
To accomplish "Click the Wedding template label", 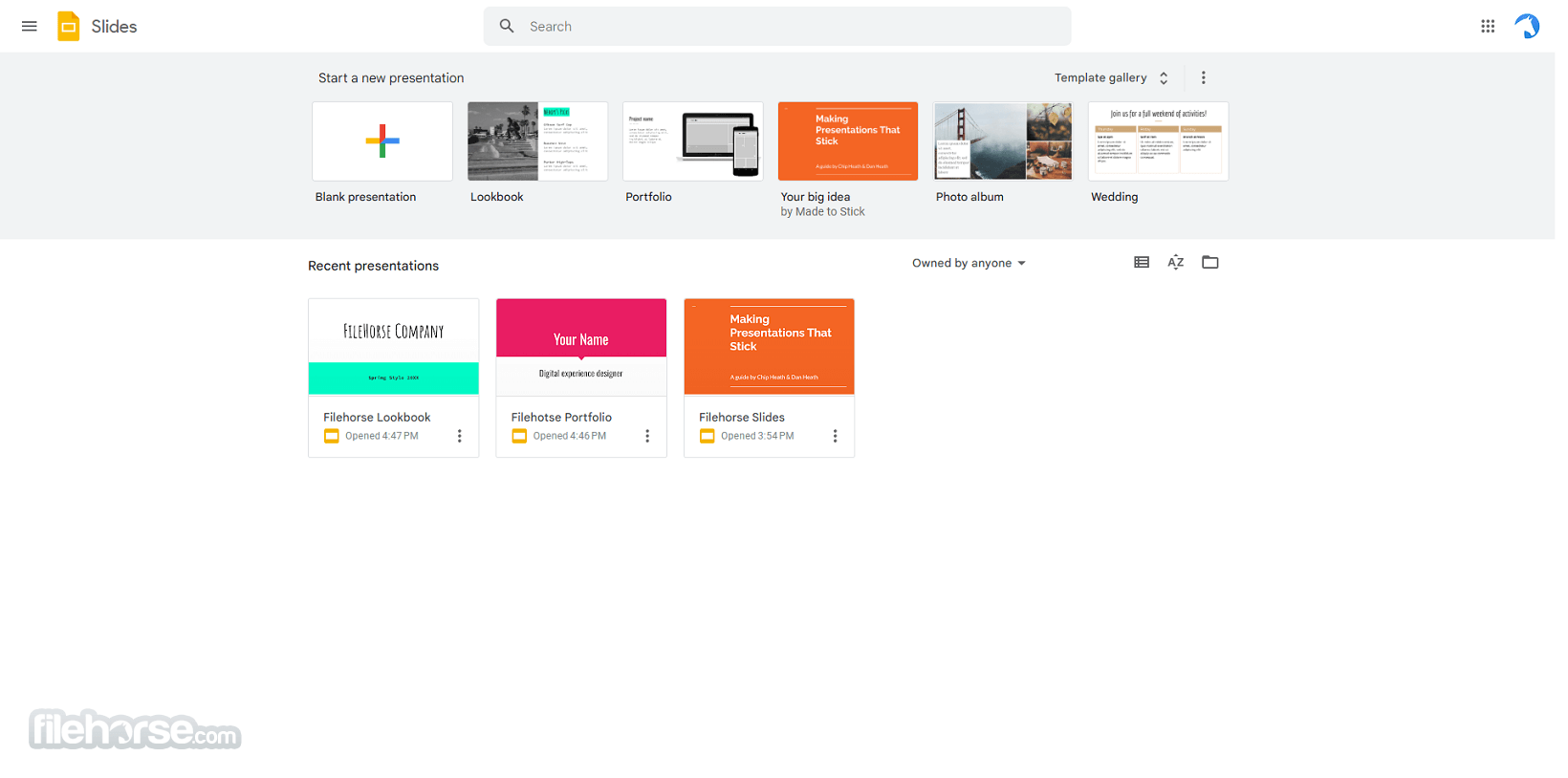I will (x=1115, y=197).
